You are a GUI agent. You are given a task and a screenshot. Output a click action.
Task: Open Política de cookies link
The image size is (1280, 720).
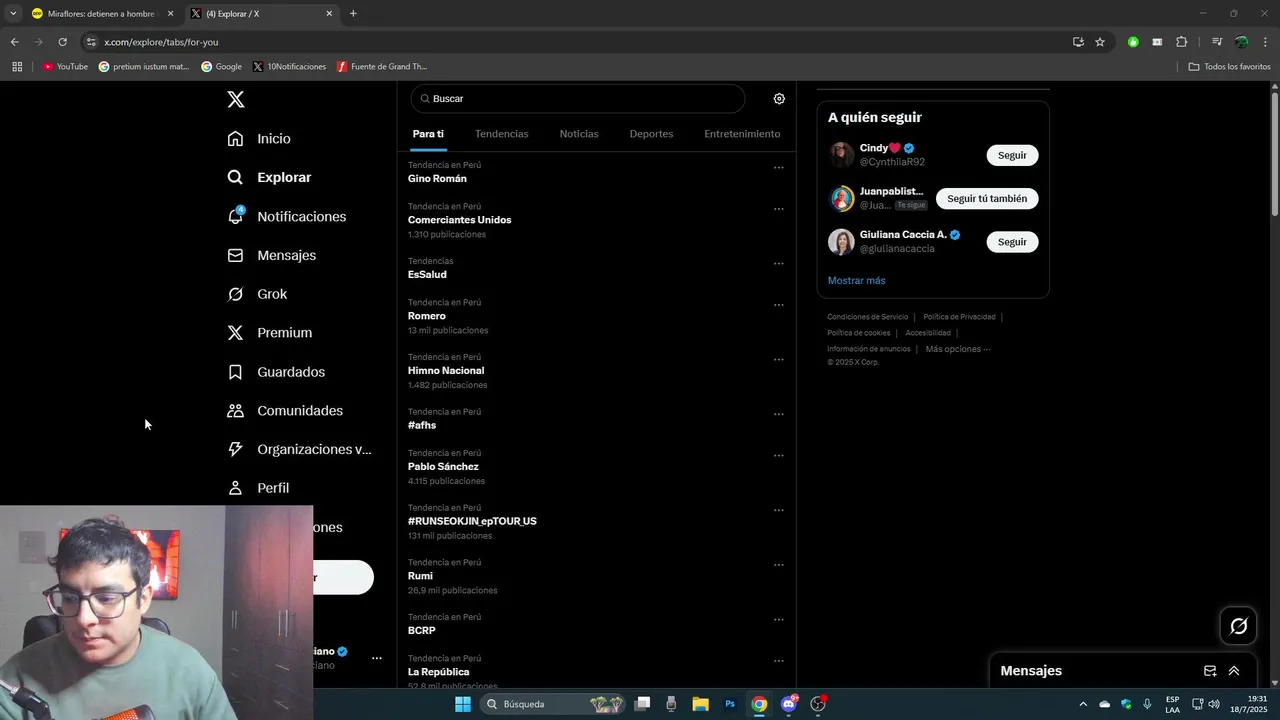[x=858, y=333]
